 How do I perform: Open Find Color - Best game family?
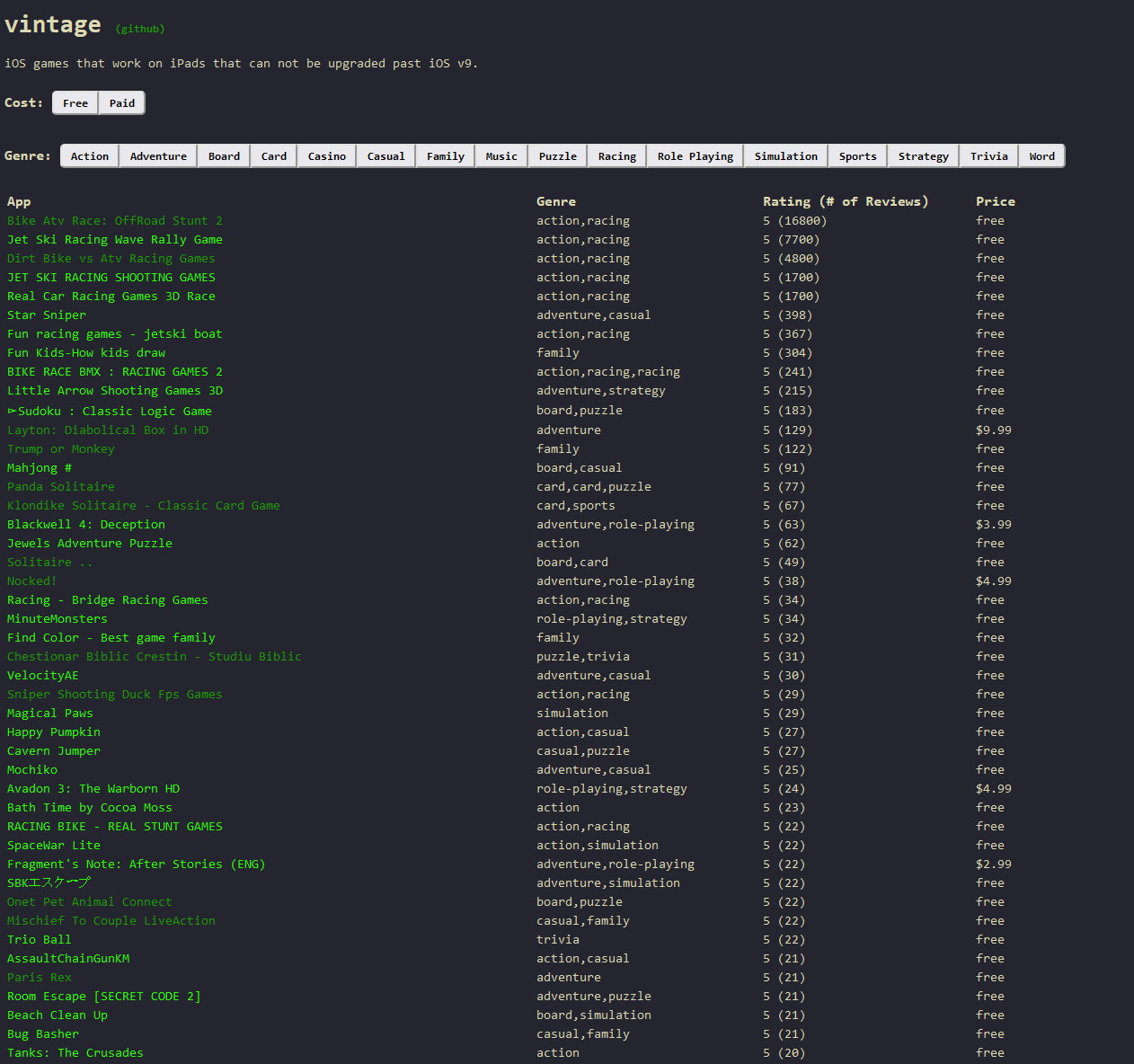[x=111, y=638]
